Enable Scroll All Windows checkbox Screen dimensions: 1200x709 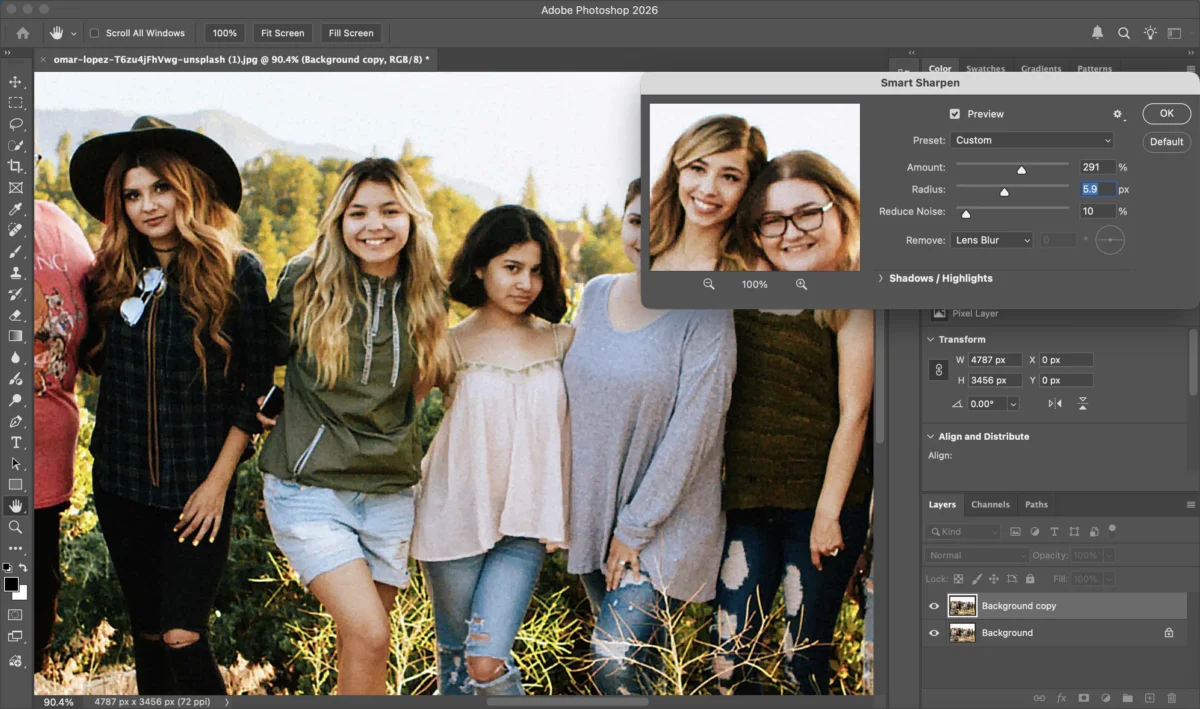94,33
